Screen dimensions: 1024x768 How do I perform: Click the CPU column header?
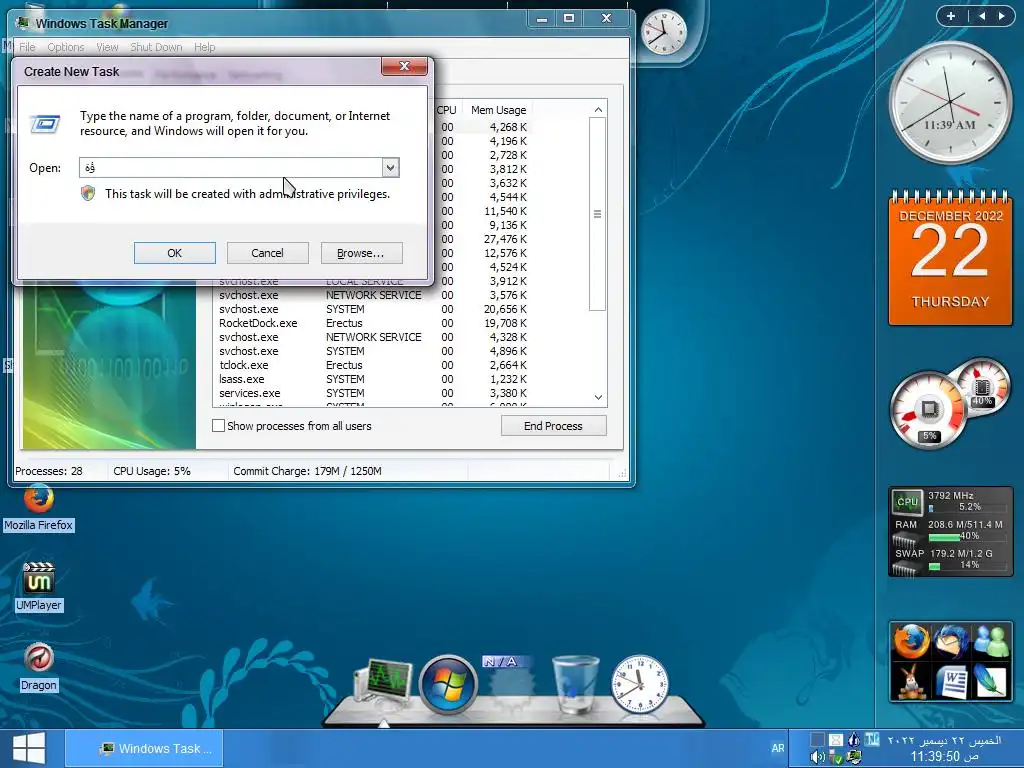tap(447, 110)
